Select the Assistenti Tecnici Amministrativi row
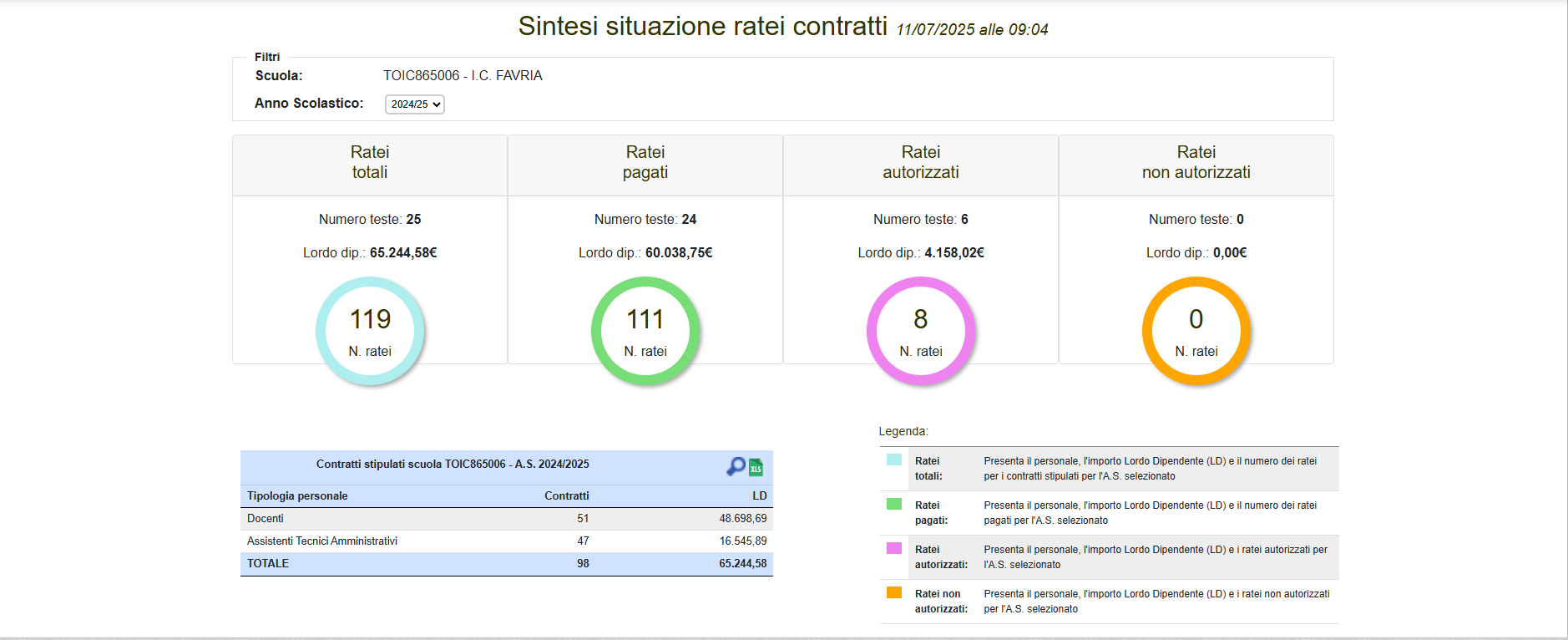 pos(506,541)
